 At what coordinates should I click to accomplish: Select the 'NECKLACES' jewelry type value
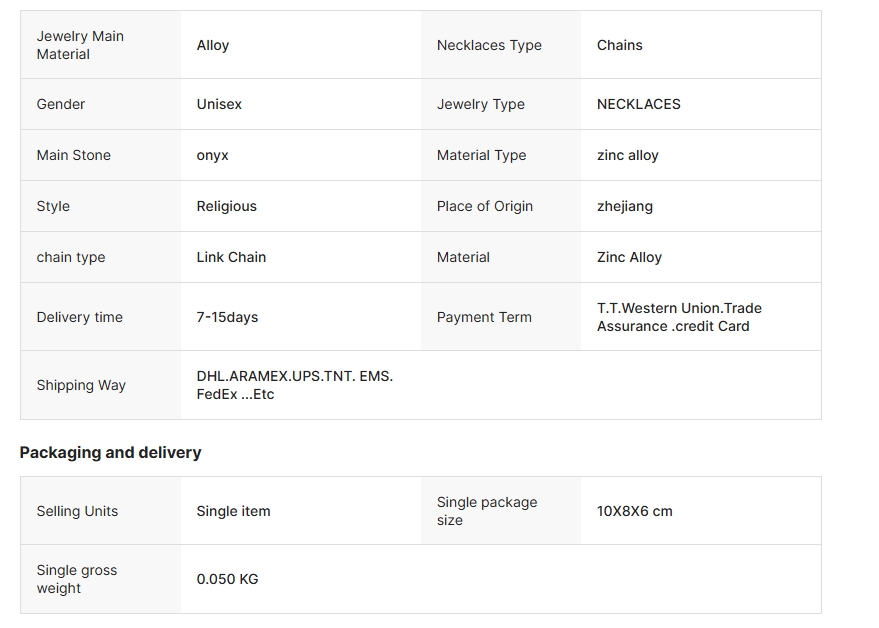point(639,104)
